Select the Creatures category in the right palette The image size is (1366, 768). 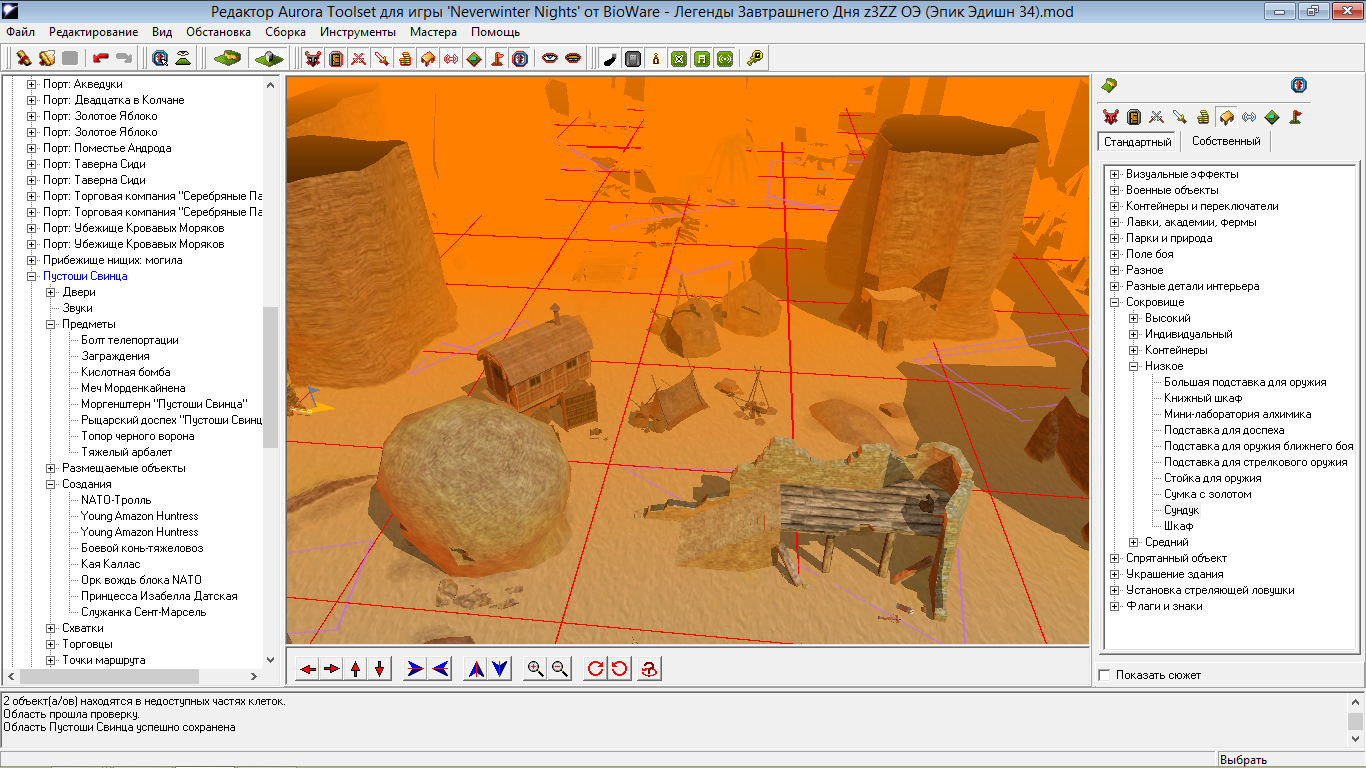1110,117
